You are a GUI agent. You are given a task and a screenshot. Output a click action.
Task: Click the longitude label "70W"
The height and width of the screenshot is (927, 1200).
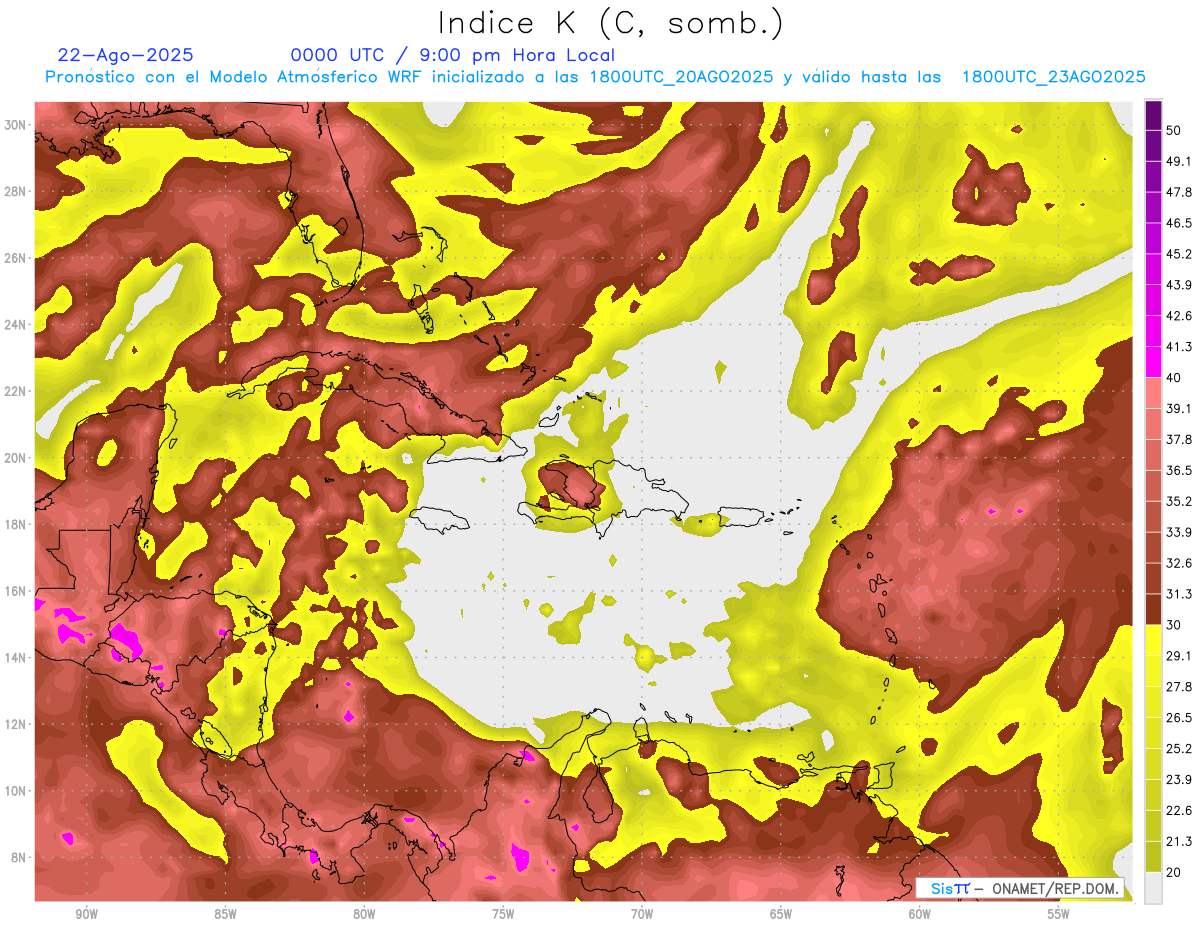[642, 914]
